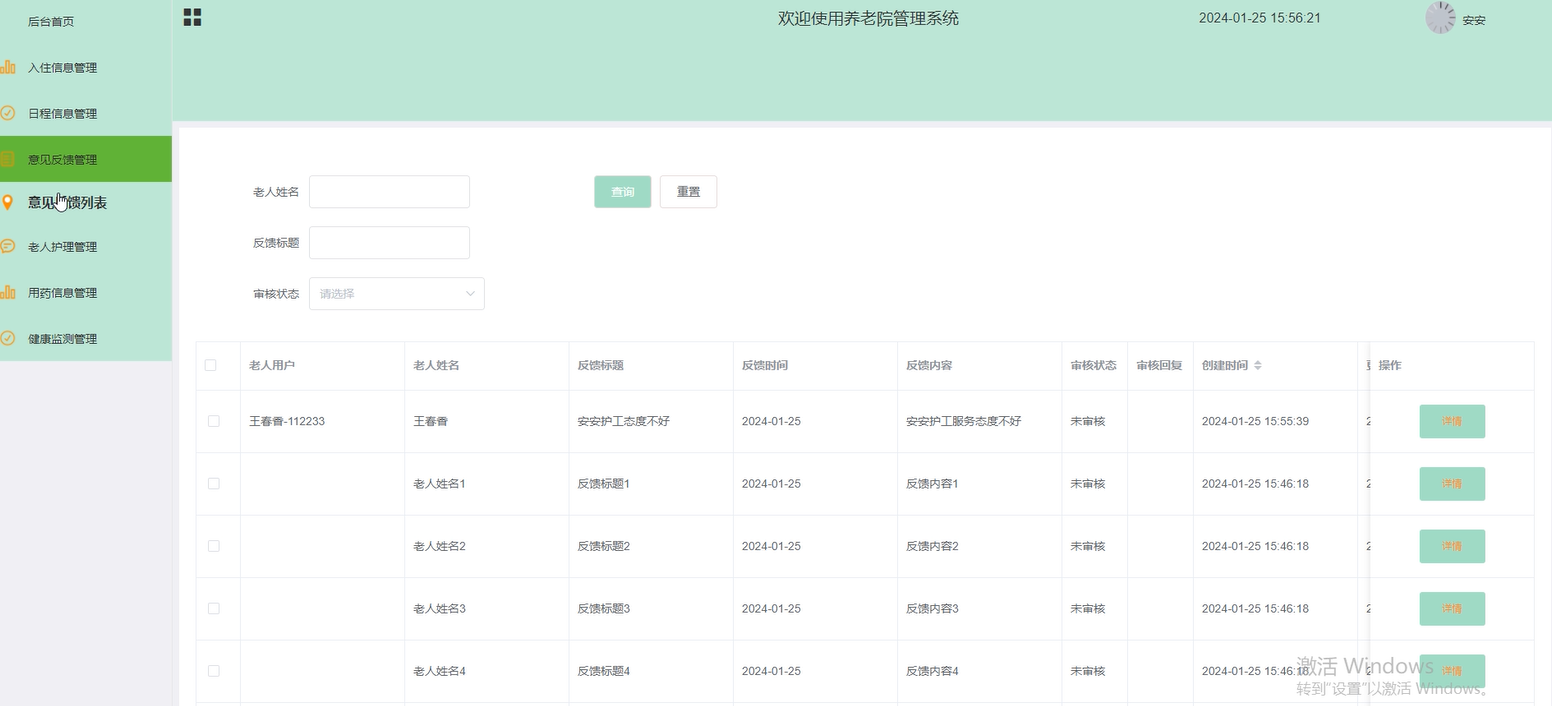Open the 审核状态 dropdown selector
1552x706 pixels.
click(397, 293)
